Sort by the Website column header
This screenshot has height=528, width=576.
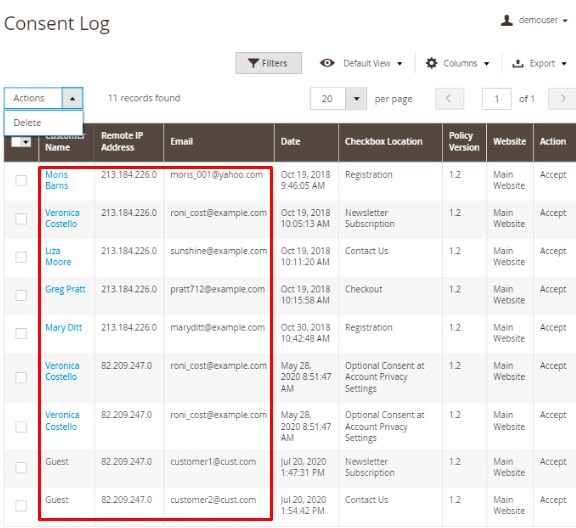pos(510,141)
